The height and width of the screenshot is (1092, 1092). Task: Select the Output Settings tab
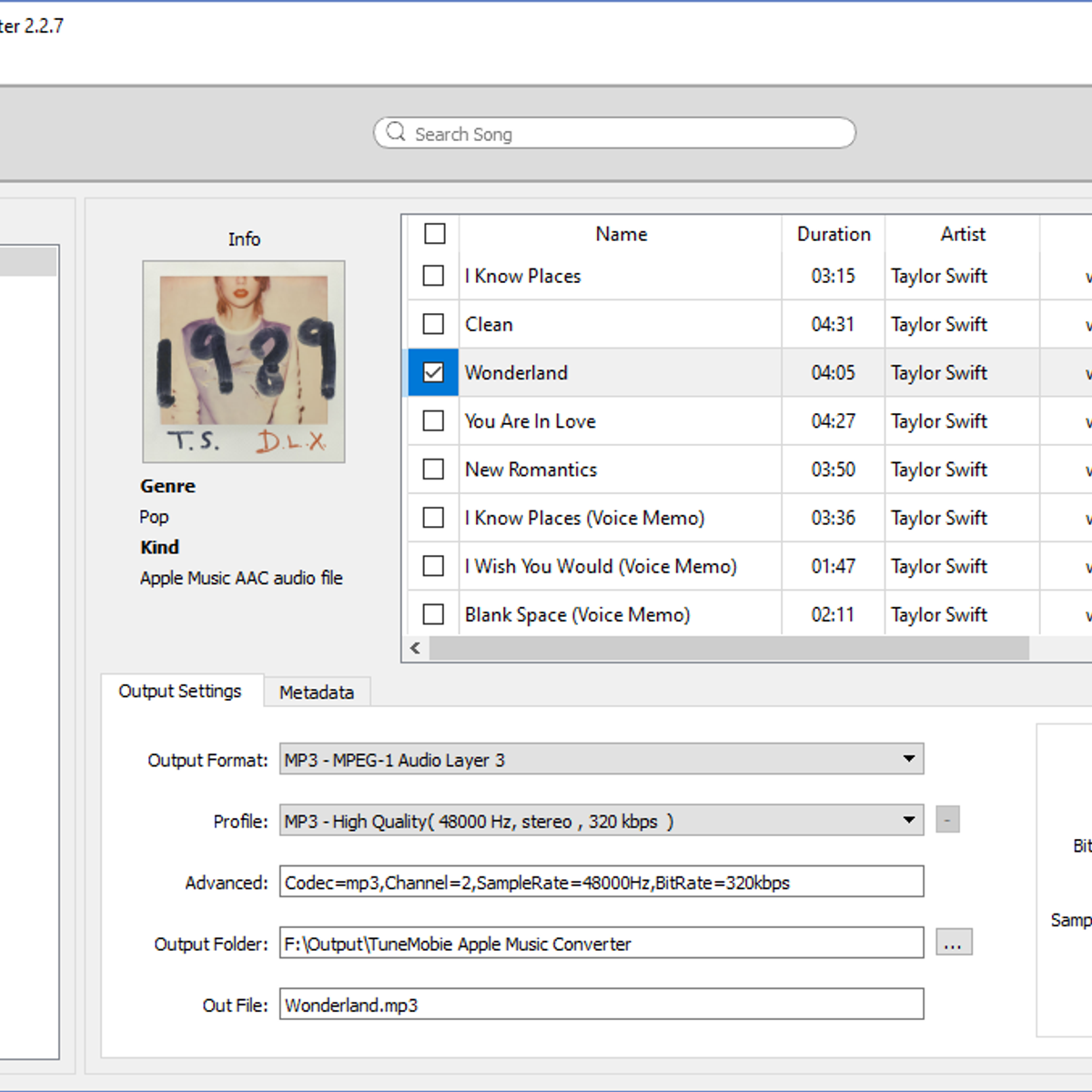click(x=180, y=692)
